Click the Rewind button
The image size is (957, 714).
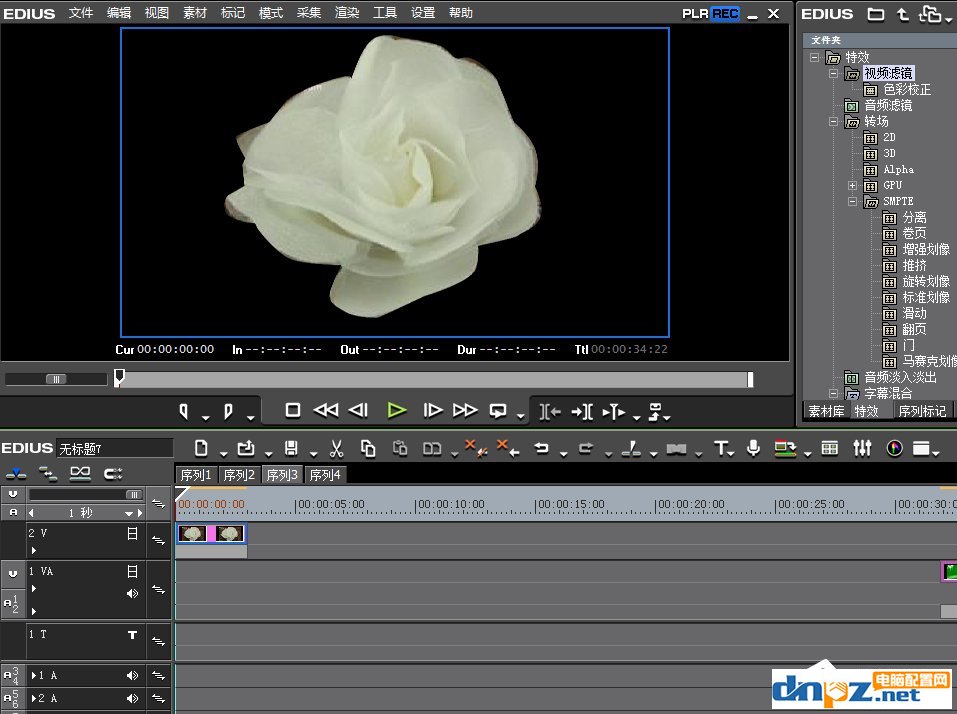(326, 411)
